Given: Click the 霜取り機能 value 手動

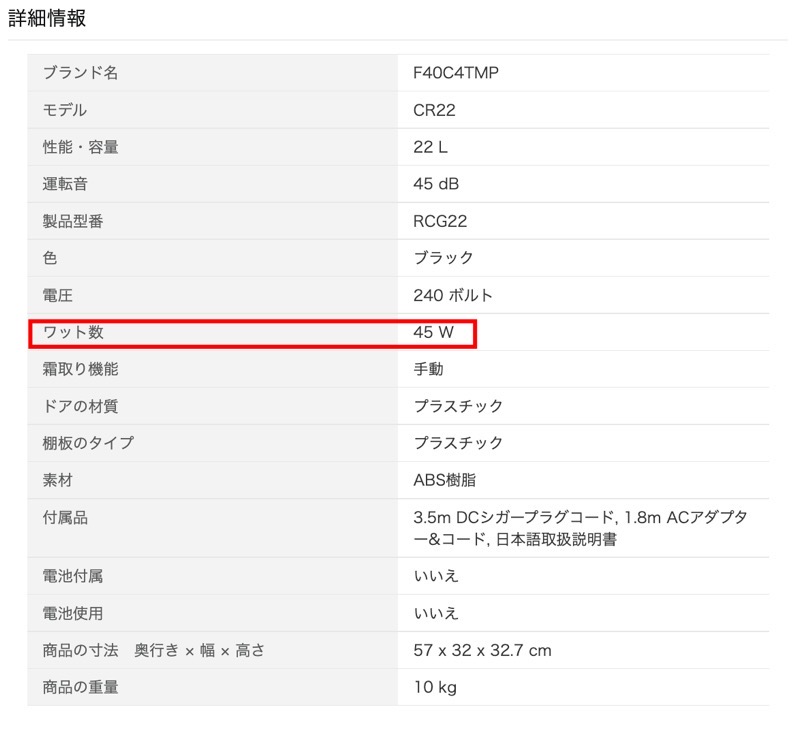Looking at the screenshot, I should [428, 369].
